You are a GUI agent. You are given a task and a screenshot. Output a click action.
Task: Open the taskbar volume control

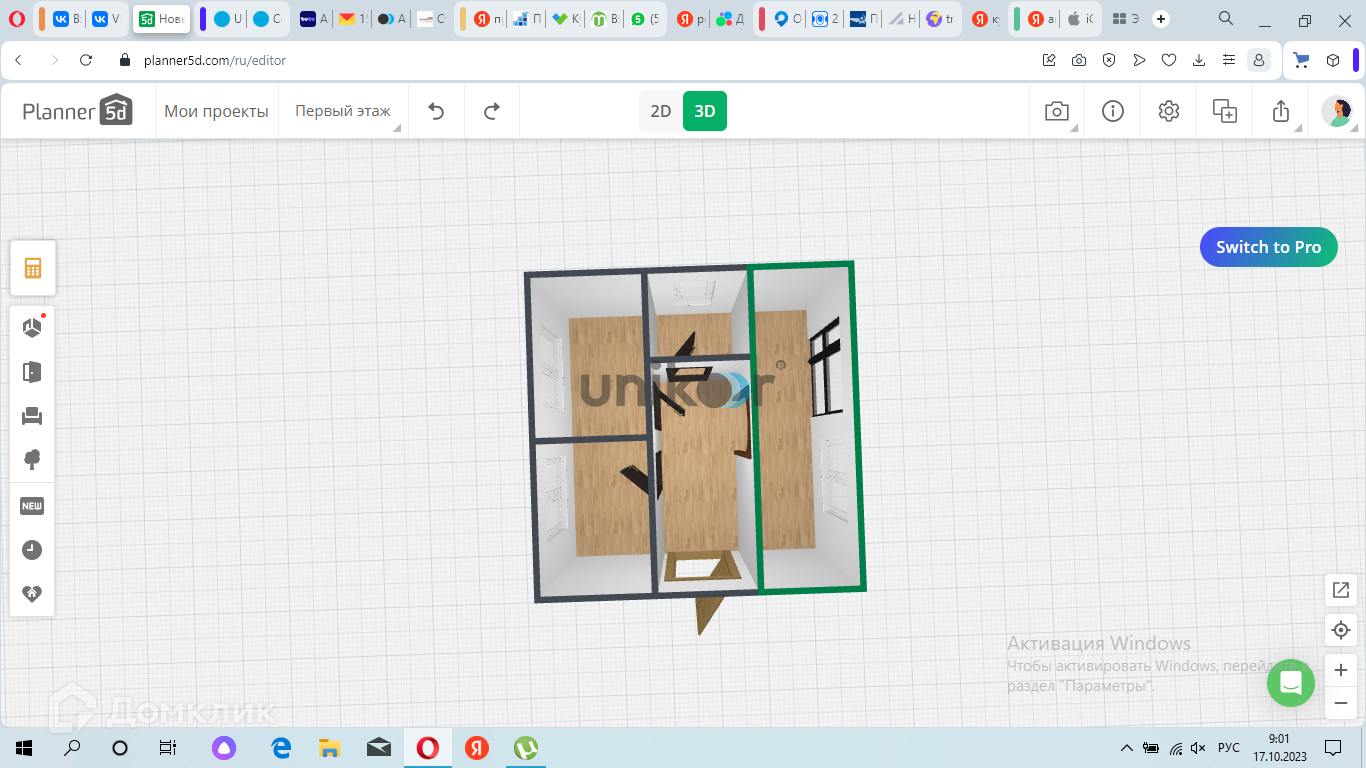(x=1198, y=748)
